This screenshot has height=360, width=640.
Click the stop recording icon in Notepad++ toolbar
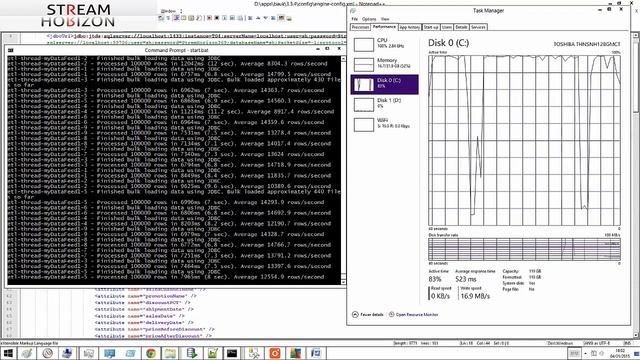click(217, 18)
